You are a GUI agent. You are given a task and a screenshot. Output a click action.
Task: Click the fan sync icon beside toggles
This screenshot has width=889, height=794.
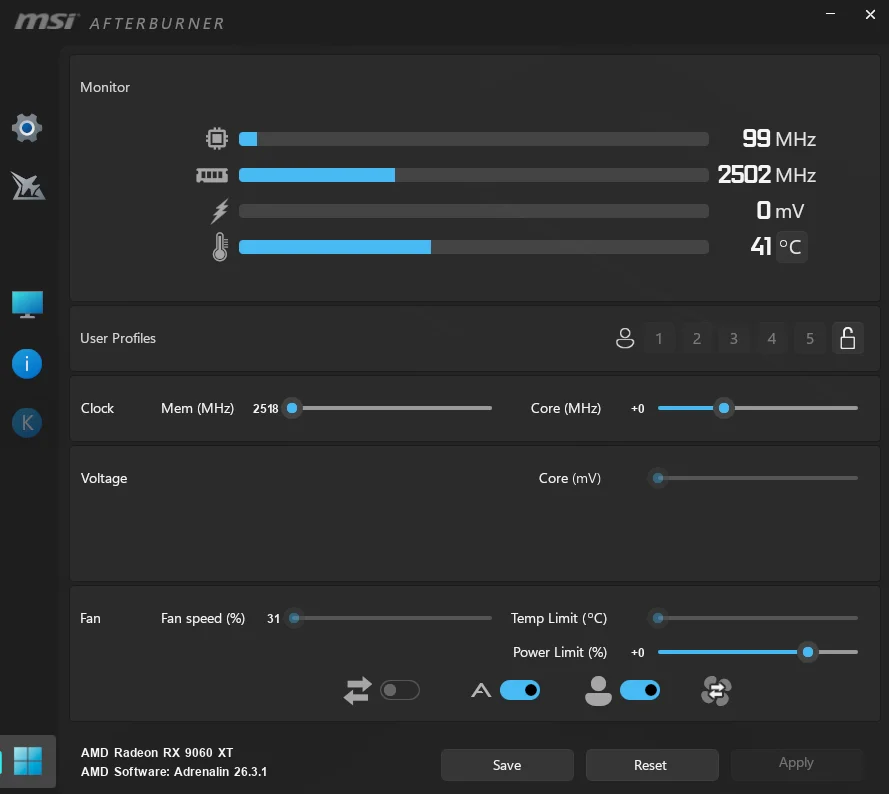click(x=716, y=691)
